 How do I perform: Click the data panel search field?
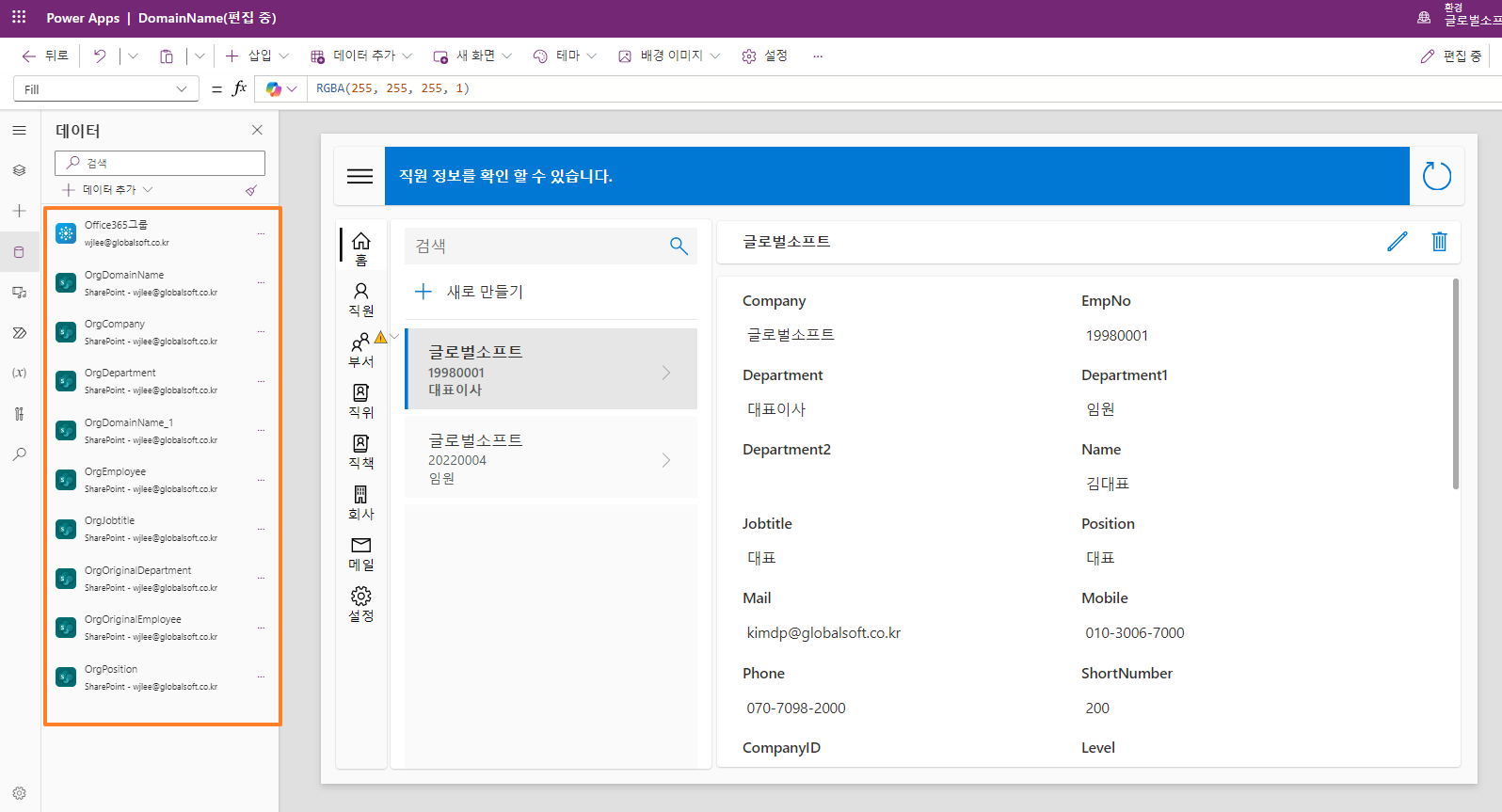(160, 163)
